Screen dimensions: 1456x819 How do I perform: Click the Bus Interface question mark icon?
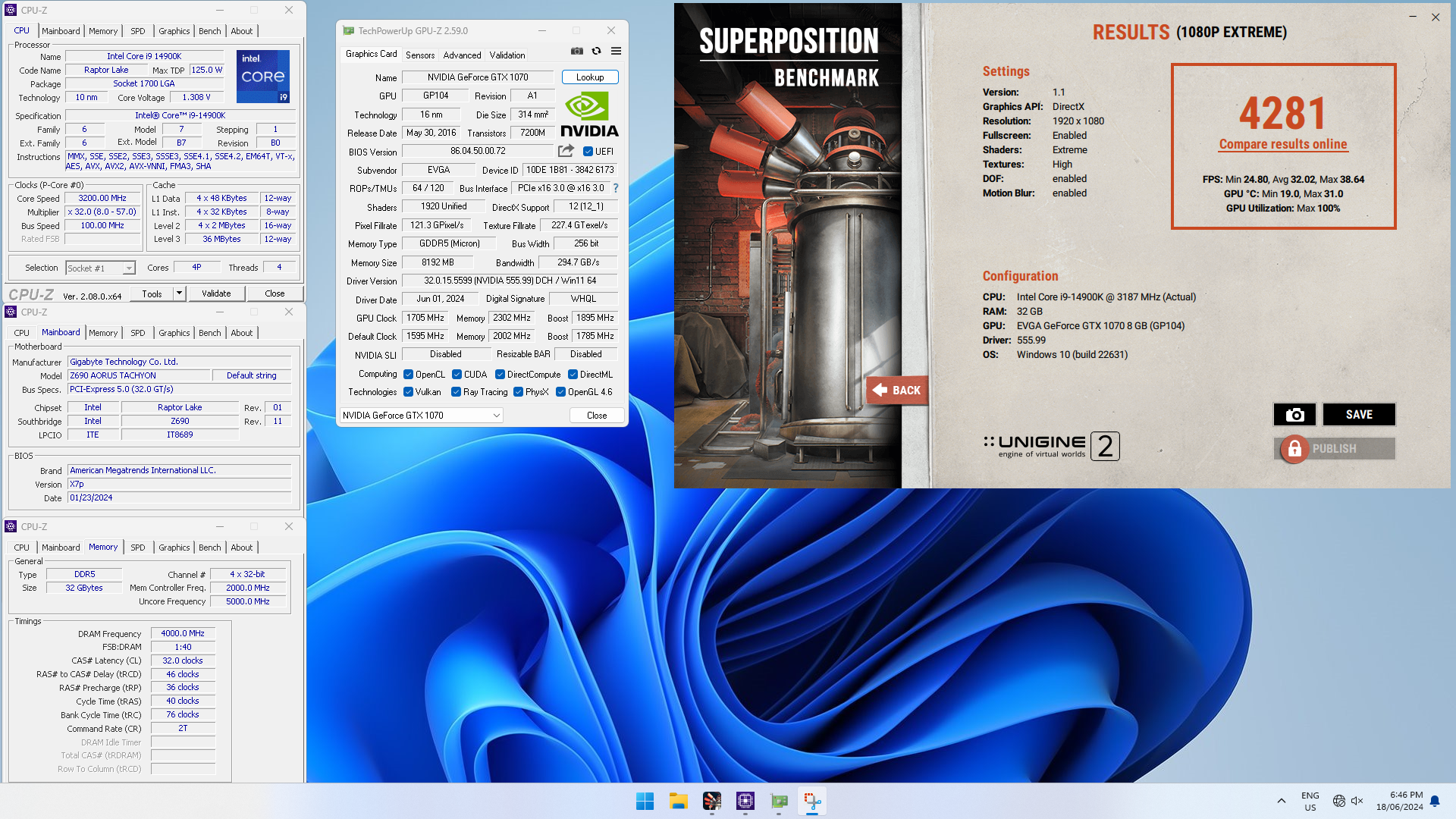coord(616,188)
